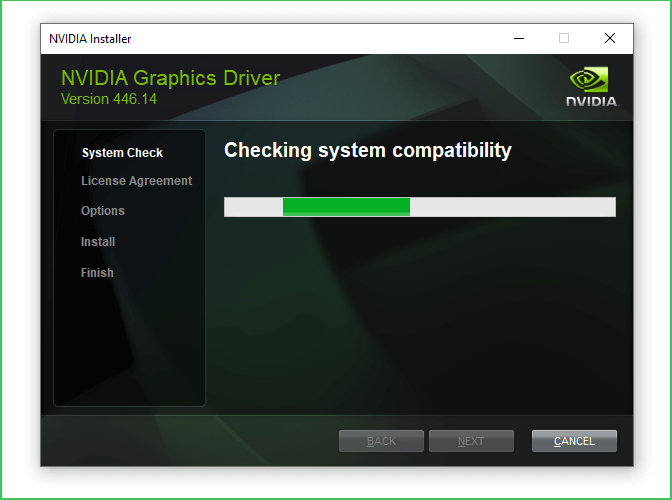Open the Options step in sidebar
Screen dimensions: 672x500
pyautogui.click(x=103, y=211)
